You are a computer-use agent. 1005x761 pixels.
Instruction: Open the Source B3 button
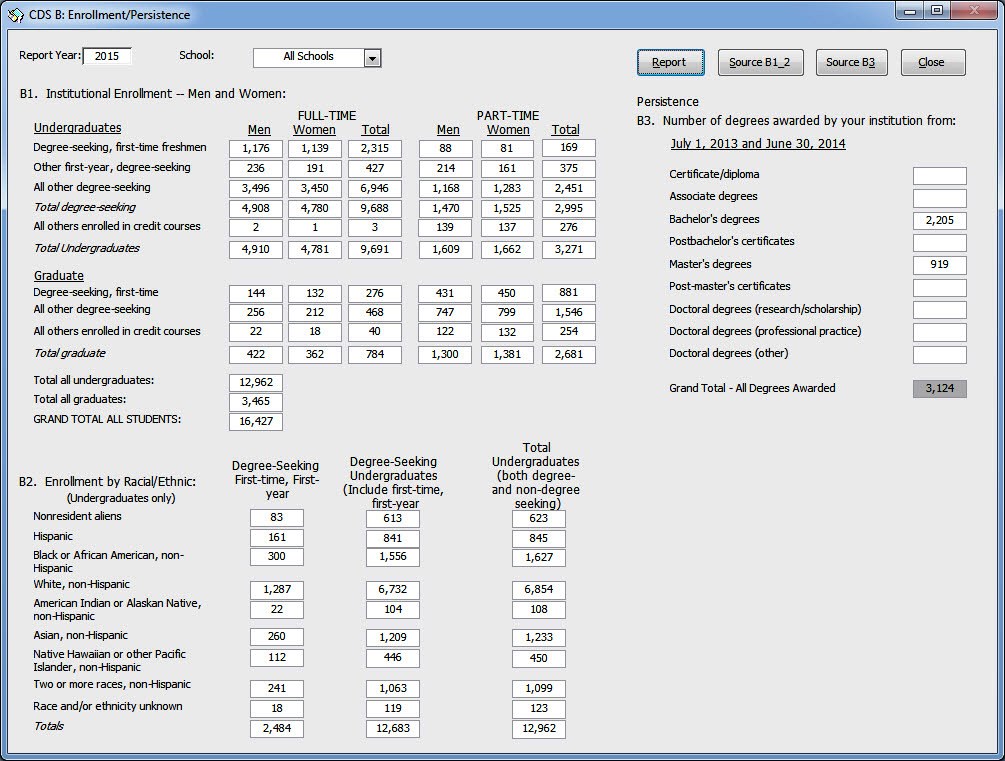tap(851, 62)
